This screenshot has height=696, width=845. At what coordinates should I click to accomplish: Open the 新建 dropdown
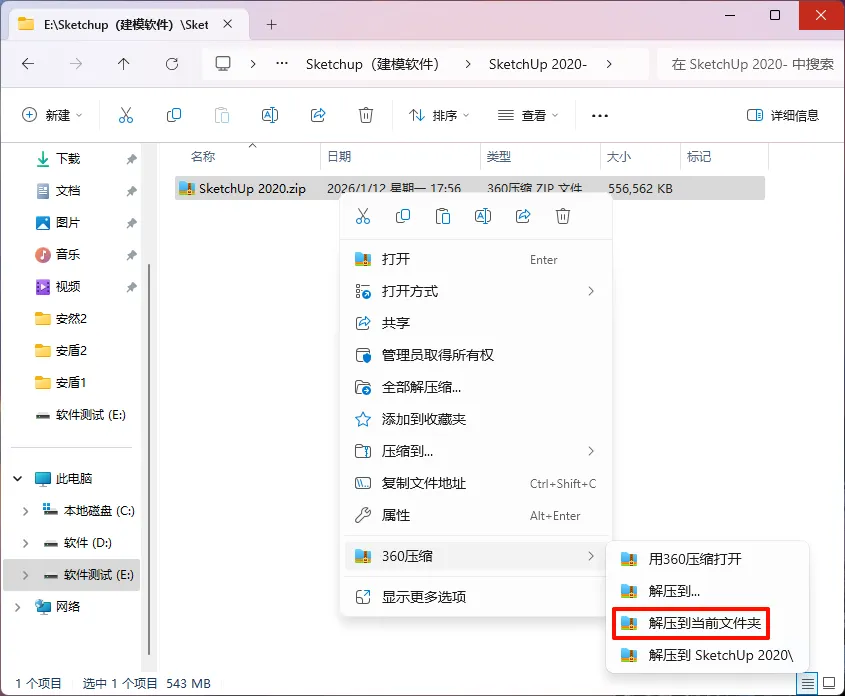[52, 115]
